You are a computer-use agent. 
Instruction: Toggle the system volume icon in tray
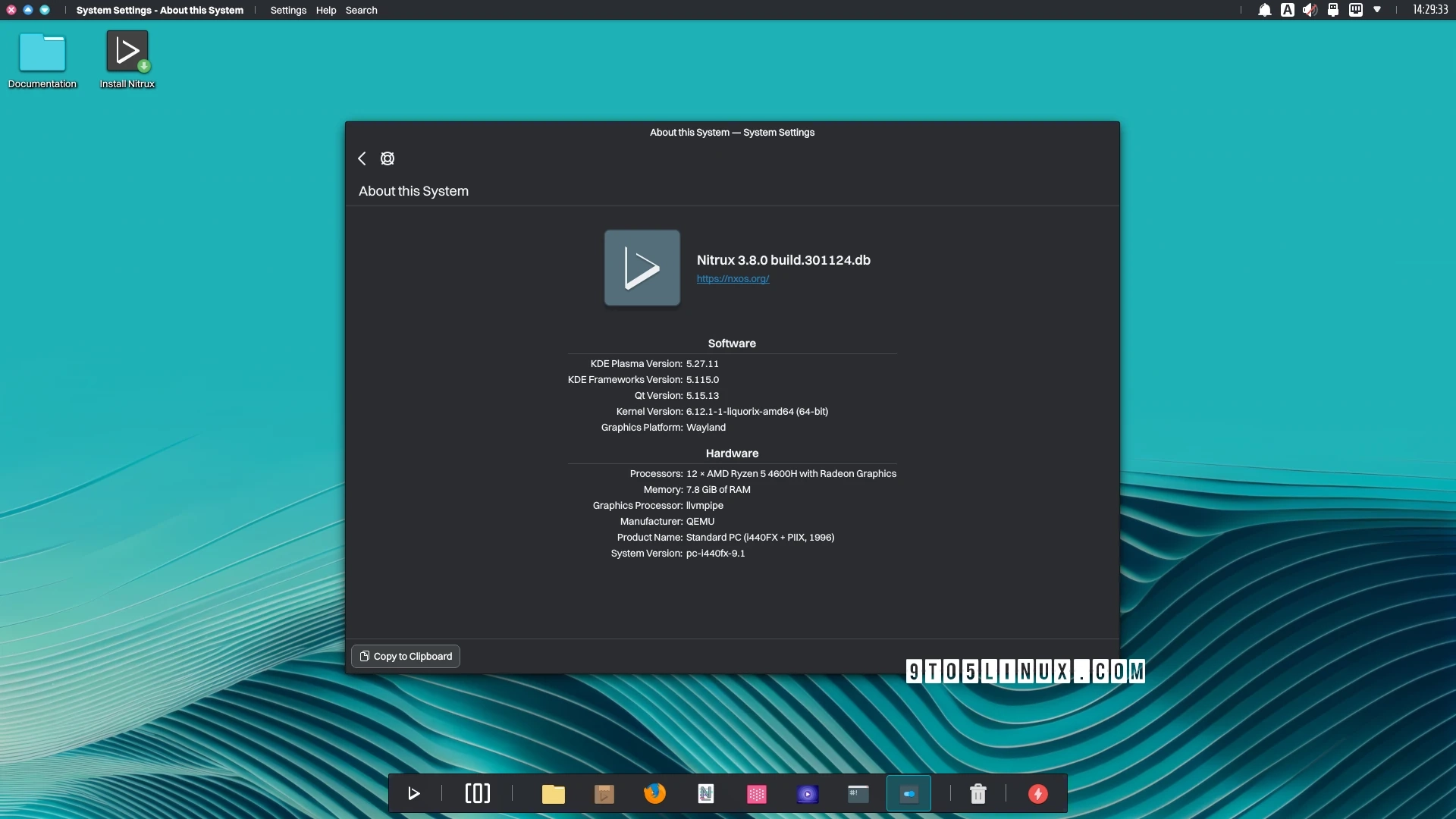1309,9
